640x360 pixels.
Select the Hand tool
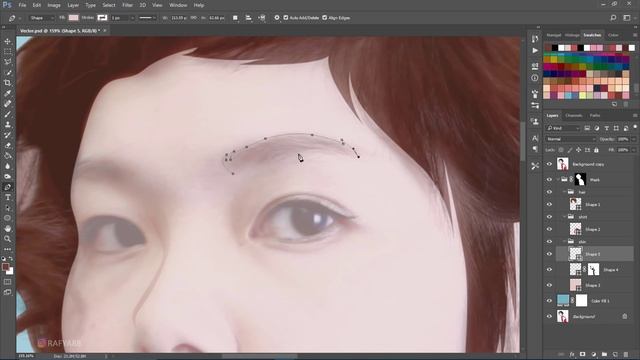click(x=7, y=229)
